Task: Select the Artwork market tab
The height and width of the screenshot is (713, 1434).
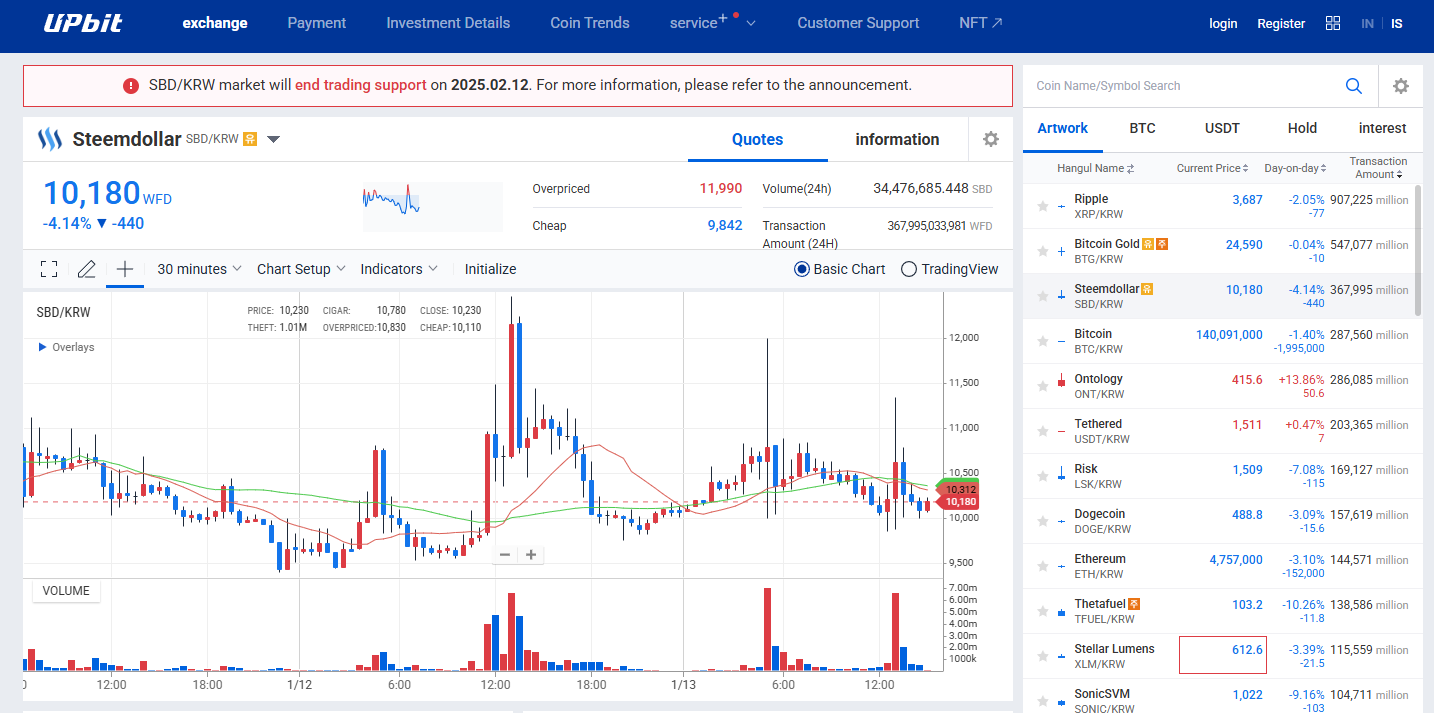Action: tap(1062, 128)
